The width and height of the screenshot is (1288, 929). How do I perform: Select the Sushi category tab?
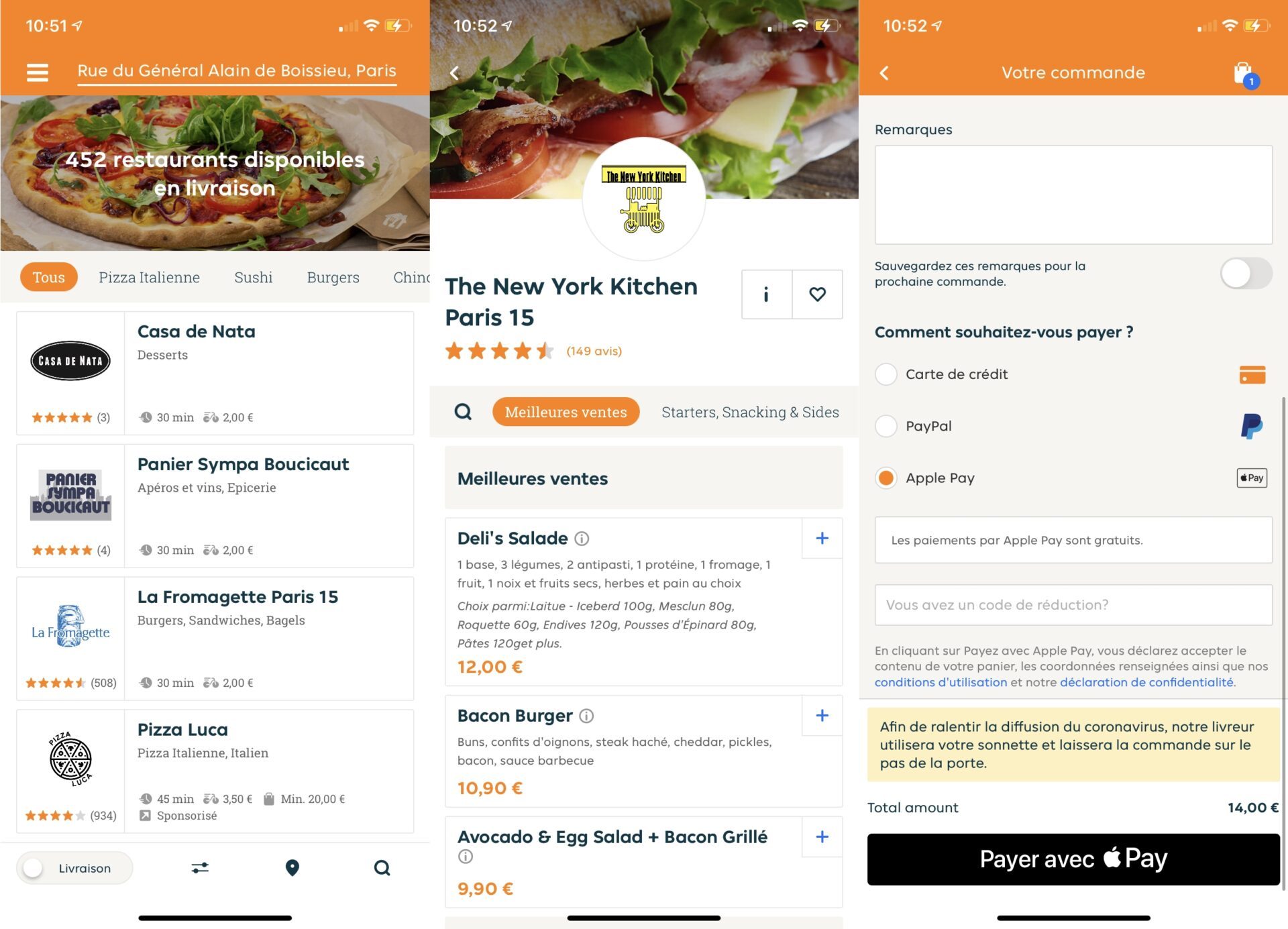click(254, 277)
